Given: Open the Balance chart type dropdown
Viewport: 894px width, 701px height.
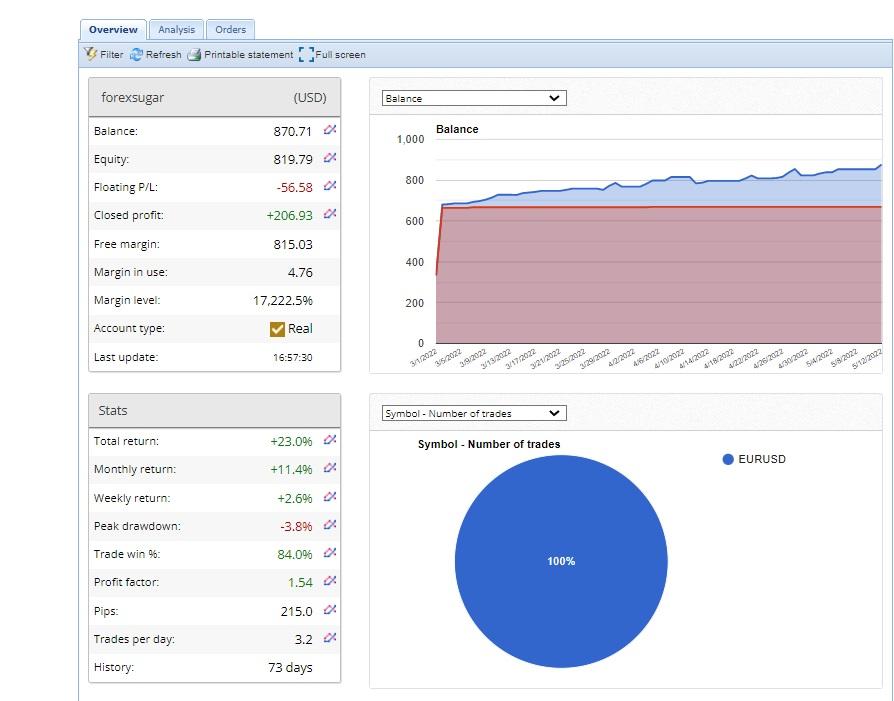Looking at the screenshot, I should coord(474,98).
